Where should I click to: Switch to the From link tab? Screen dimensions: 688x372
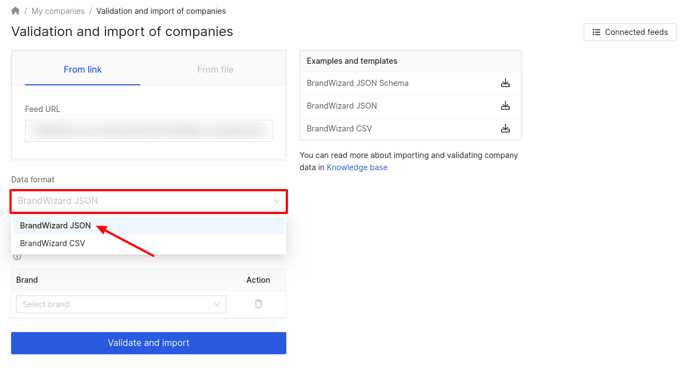click(x=82, y=69)
